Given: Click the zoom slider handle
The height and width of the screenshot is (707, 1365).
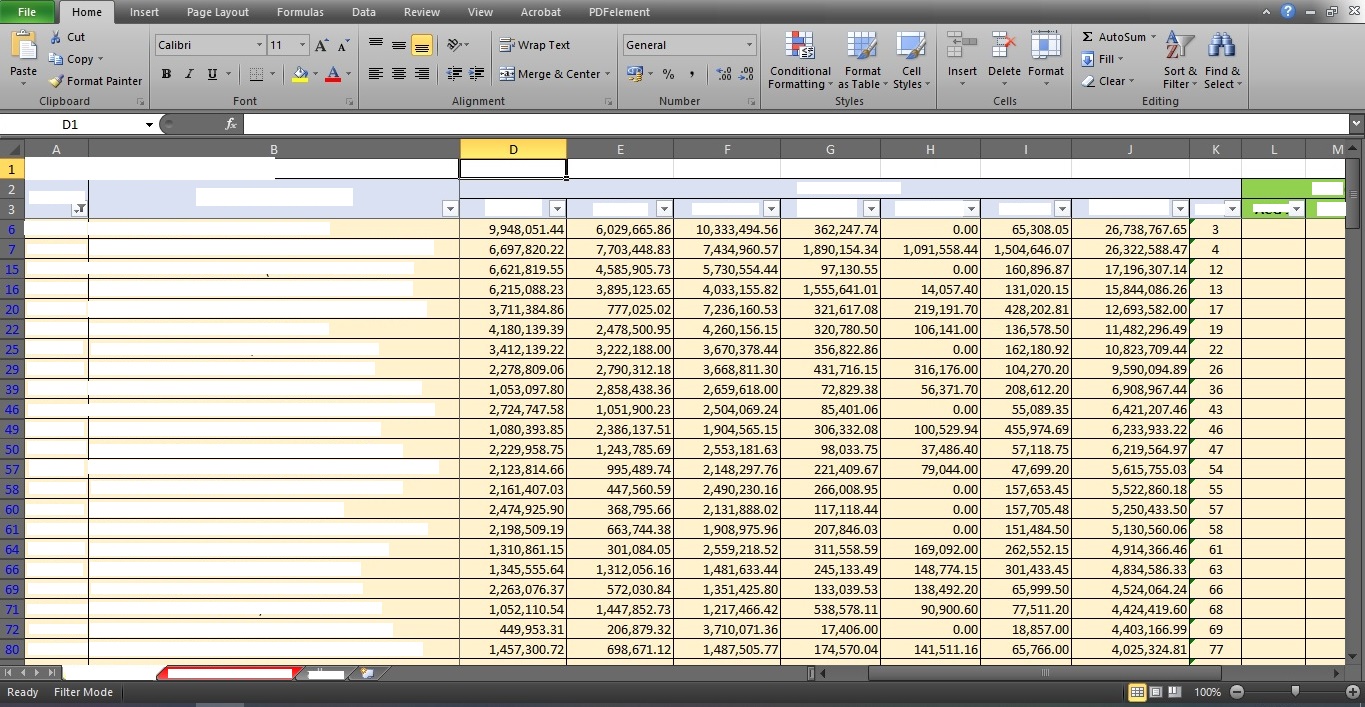Looking at the screenshot, I should coord(1295,692).
